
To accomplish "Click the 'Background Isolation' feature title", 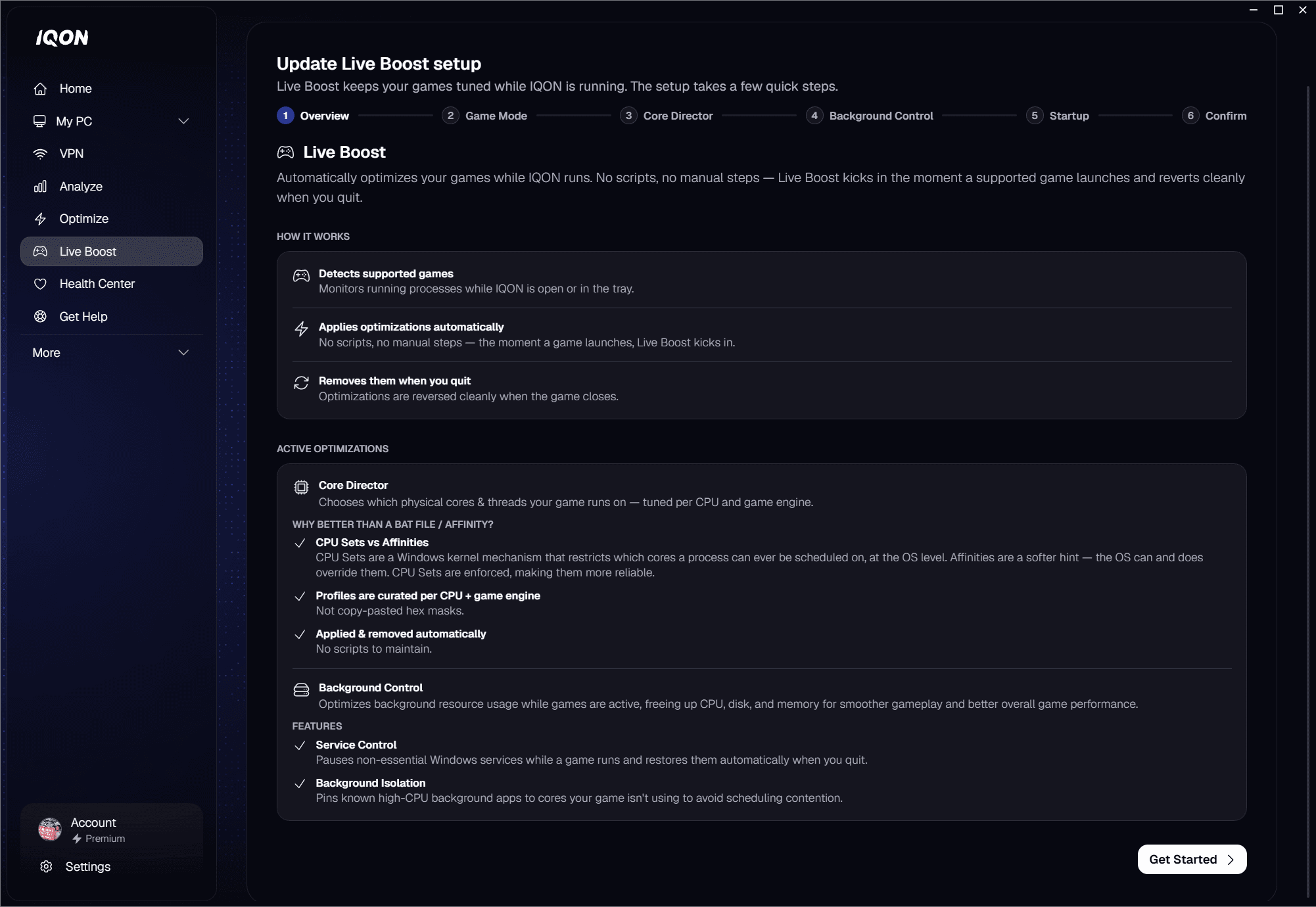I will pyautogui.click(x=371, y=783).
